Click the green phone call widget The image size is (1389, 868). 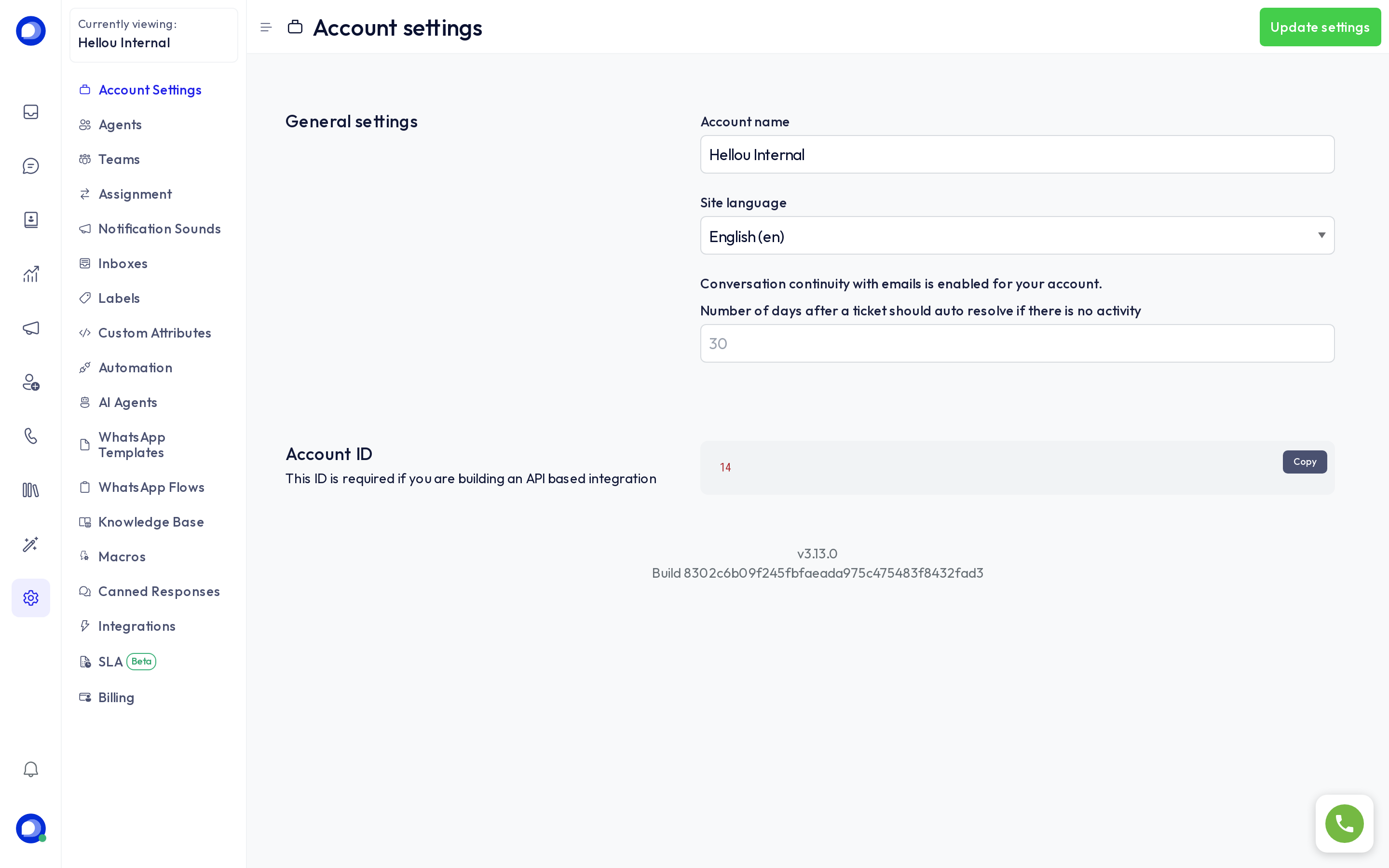[1344, 823]
